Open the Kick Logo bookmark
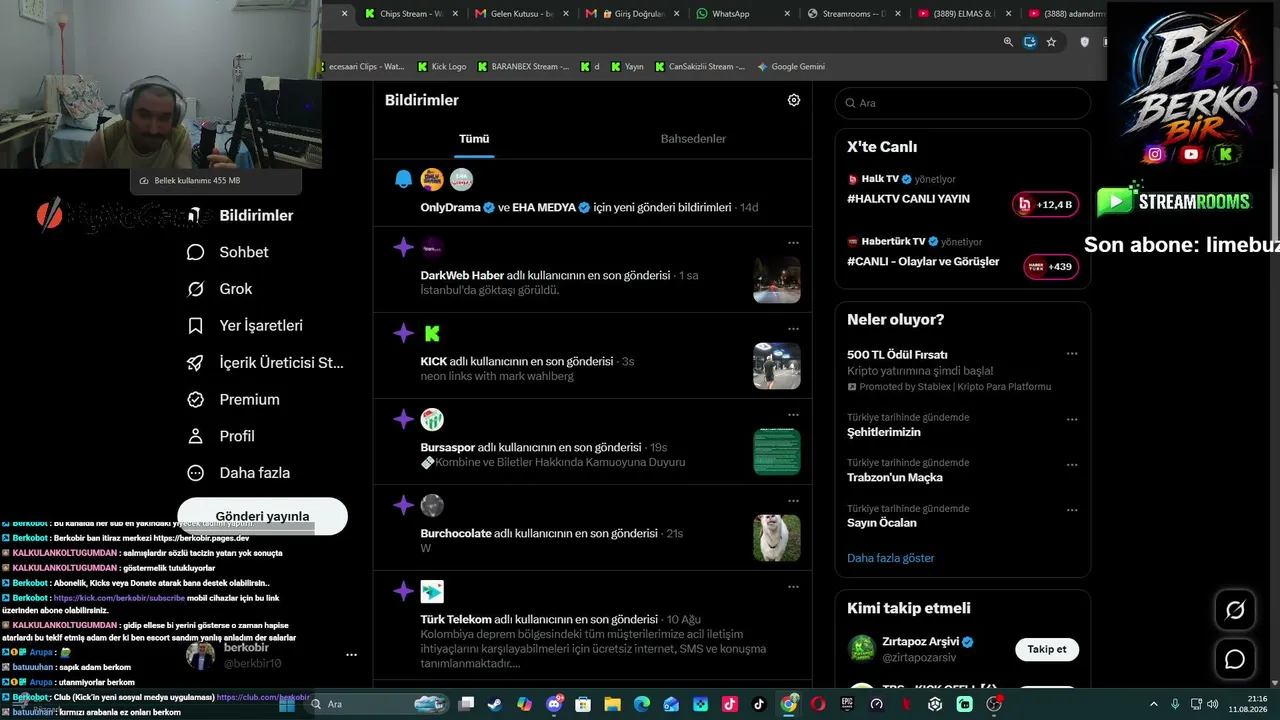This screenshot has width=1280, height=720. click(442, 66)
